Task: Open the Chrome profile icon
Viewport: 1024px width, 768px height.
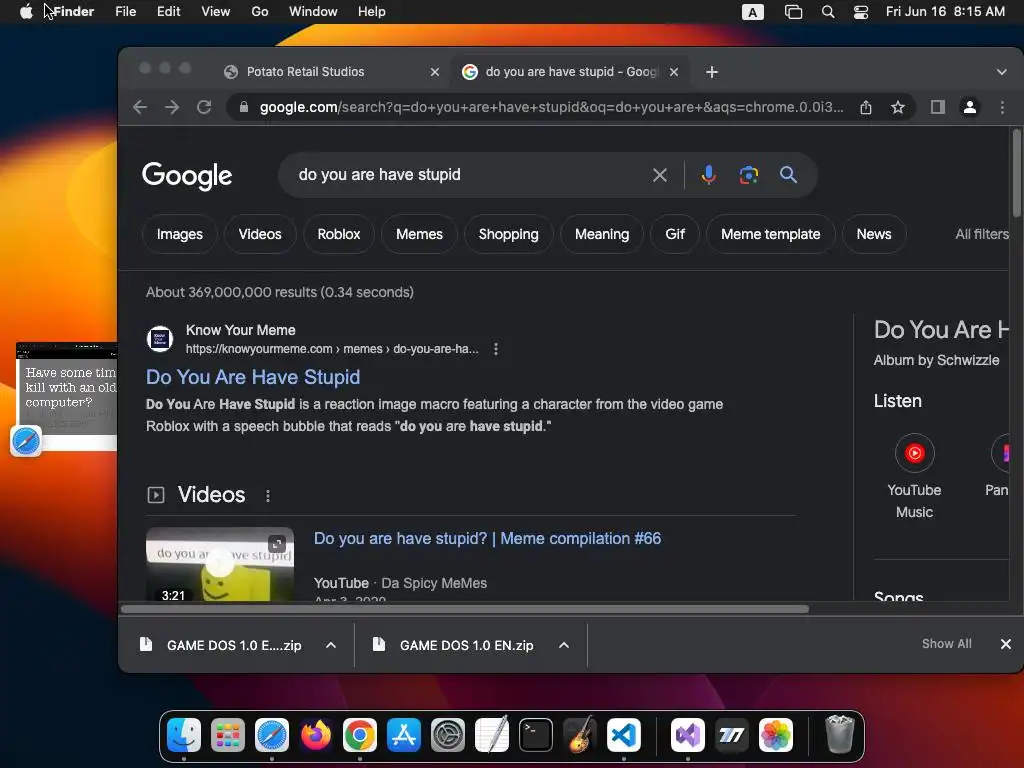Action: tap(970, 107)
